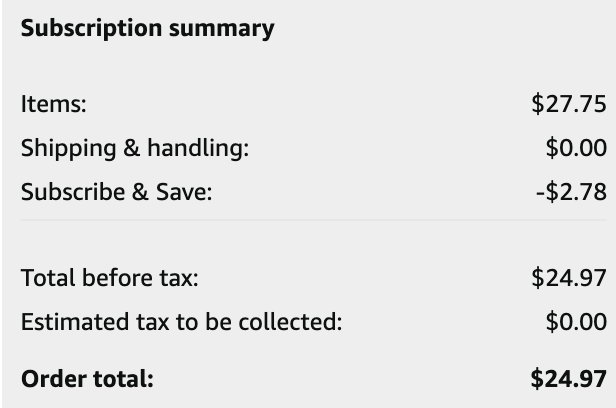Screen dimensions: 616x408
Task: Click the word handling in the shipping row
Action: [198, 148]
